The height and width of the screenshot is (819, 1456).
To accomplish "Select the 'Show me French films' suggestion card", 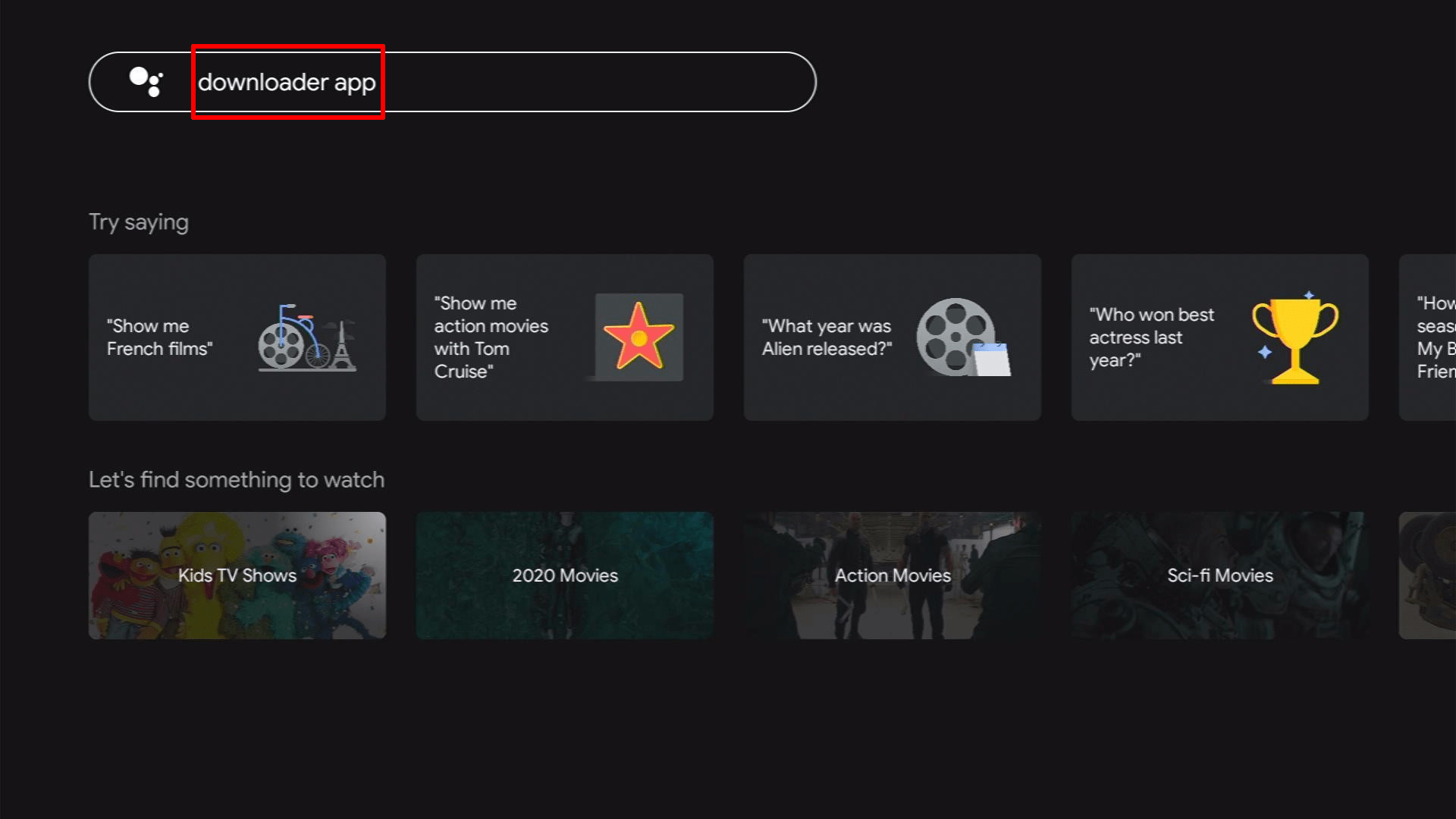I will tap(237, 337).
